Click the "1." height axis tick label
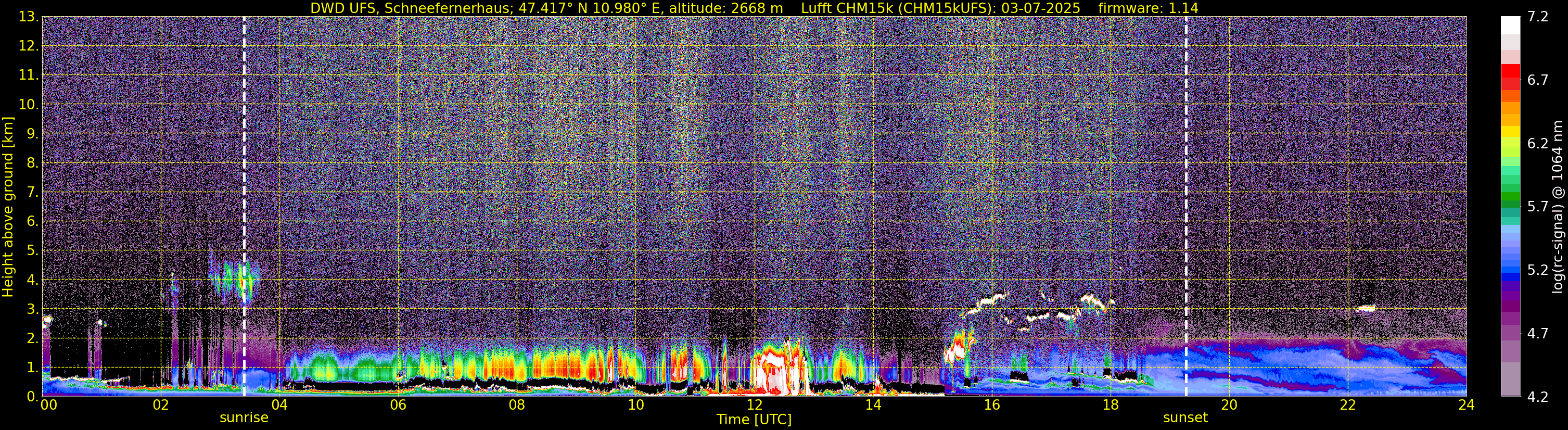This screenshot has height=430, width=1568. tap(32, 367)
